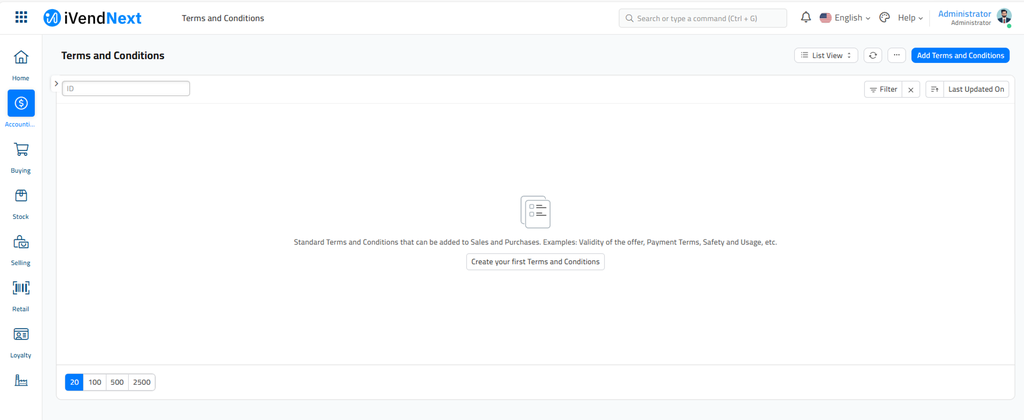The image size is (1024, 420).
Task: Open the Last Updated On sort dropdown
Action: click(x=976, y=89)
